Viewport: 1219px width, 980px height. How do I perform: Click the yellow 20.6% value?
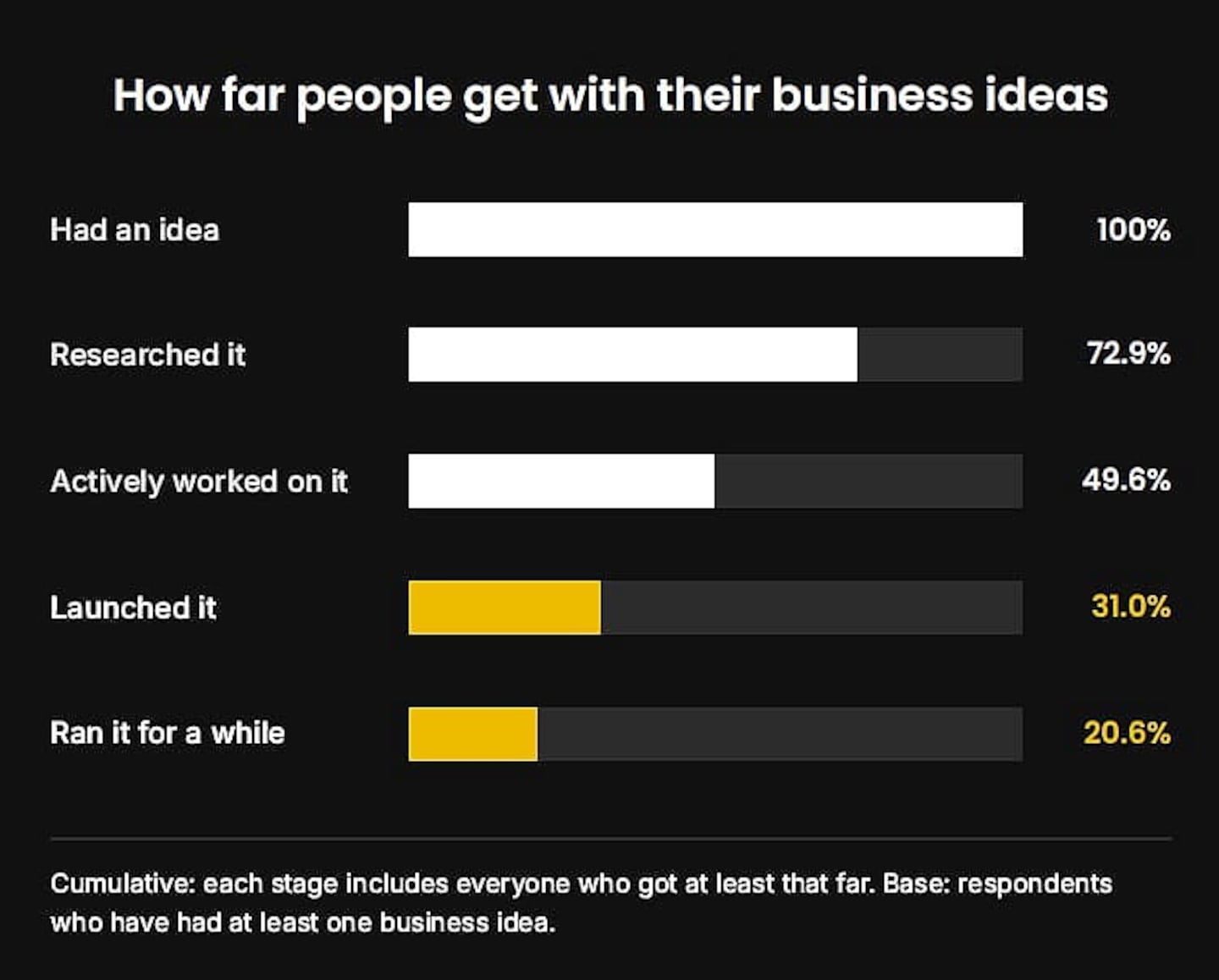click(1128, 732)
